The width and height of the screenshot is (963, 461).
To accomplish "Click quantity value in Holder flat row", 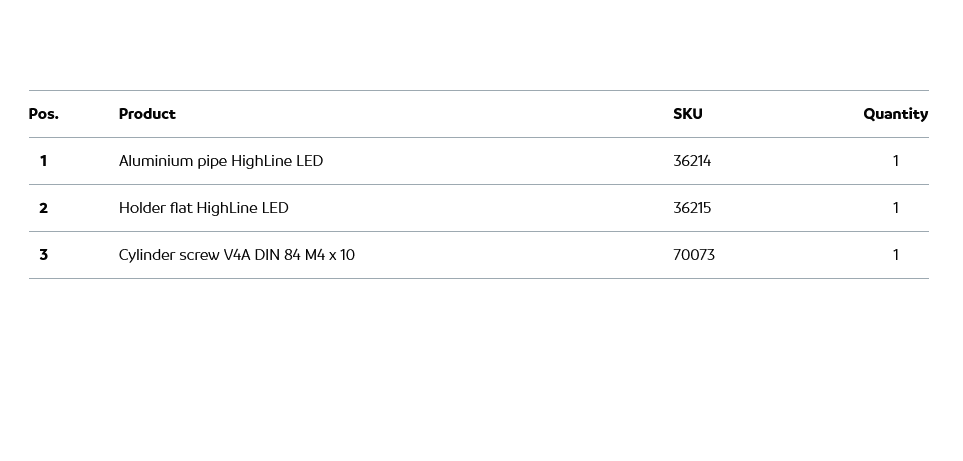I will click(x=895, y=208).
